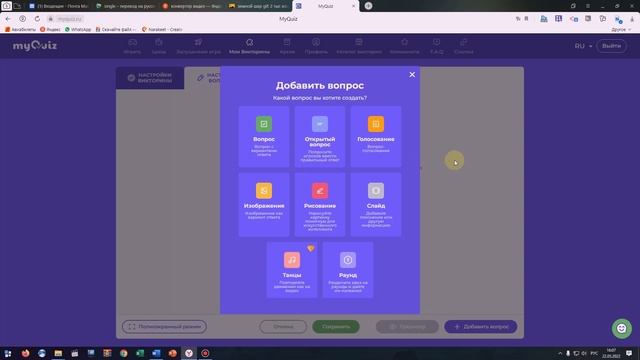Screen dimensions: 640x360
Task: Open the WhatsApp bookmark
Action: pyautogui.click(x=78, y=29)
